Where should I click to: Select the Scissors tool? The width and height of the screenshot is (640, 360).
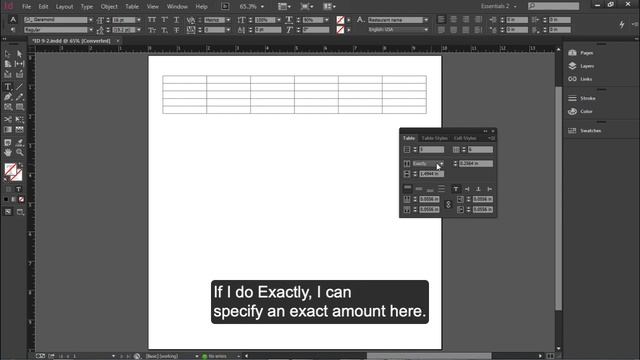(x=8, y=119)
